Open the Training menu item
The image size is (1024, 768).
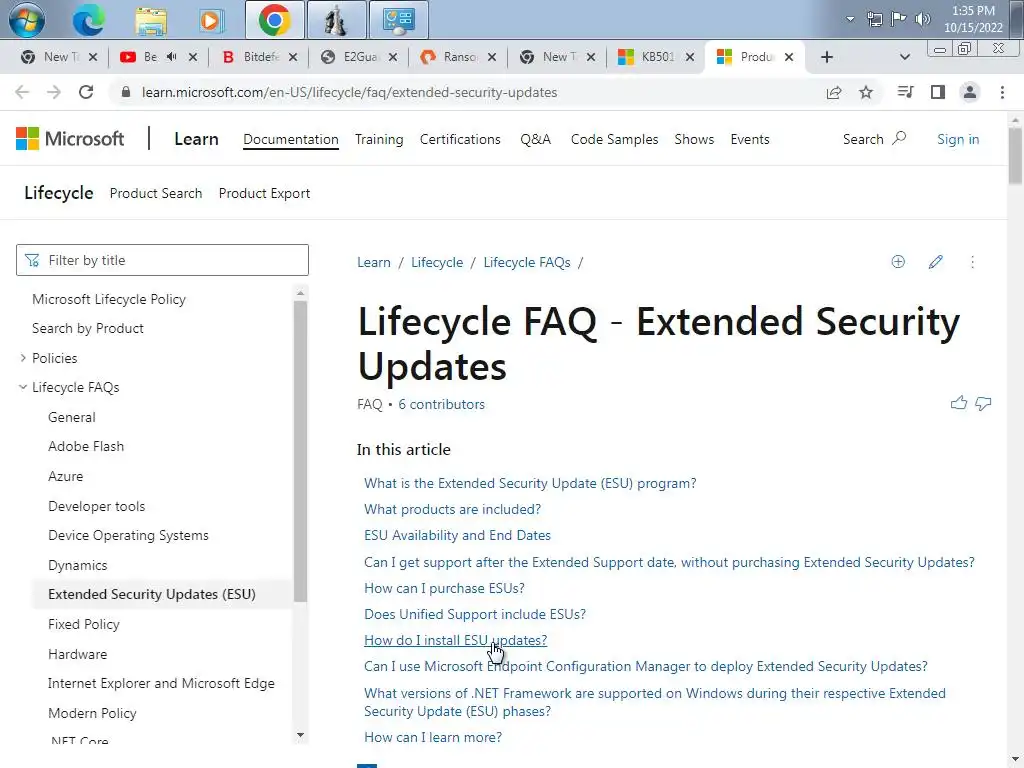coord(379,139)
